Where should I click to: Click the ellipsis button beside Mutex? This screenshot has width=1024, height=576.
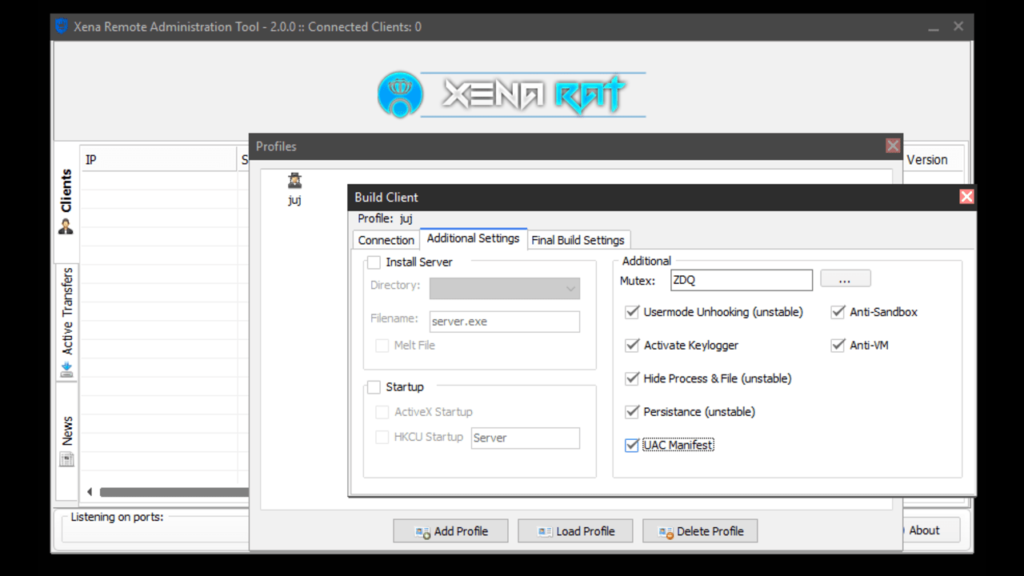(x=845, y=280)
